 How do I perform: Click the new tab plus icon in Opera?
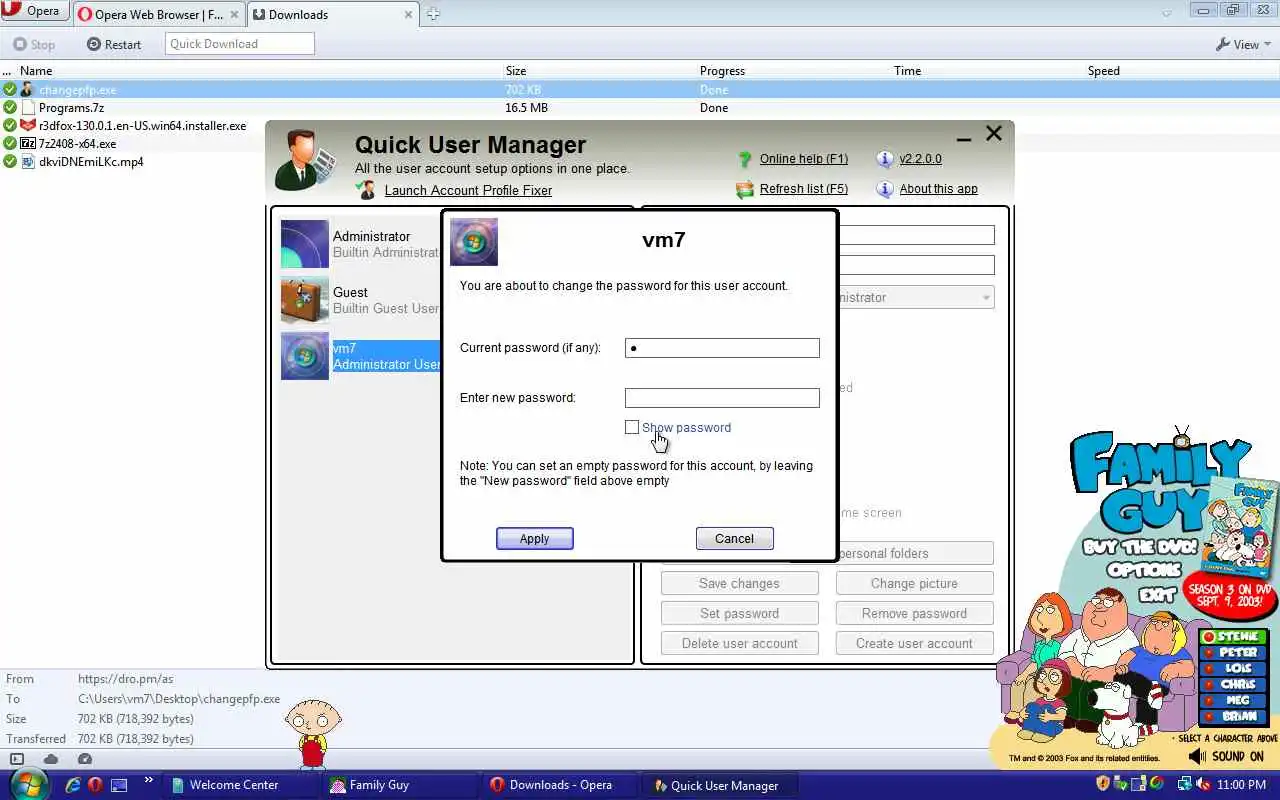coord(433,14)
